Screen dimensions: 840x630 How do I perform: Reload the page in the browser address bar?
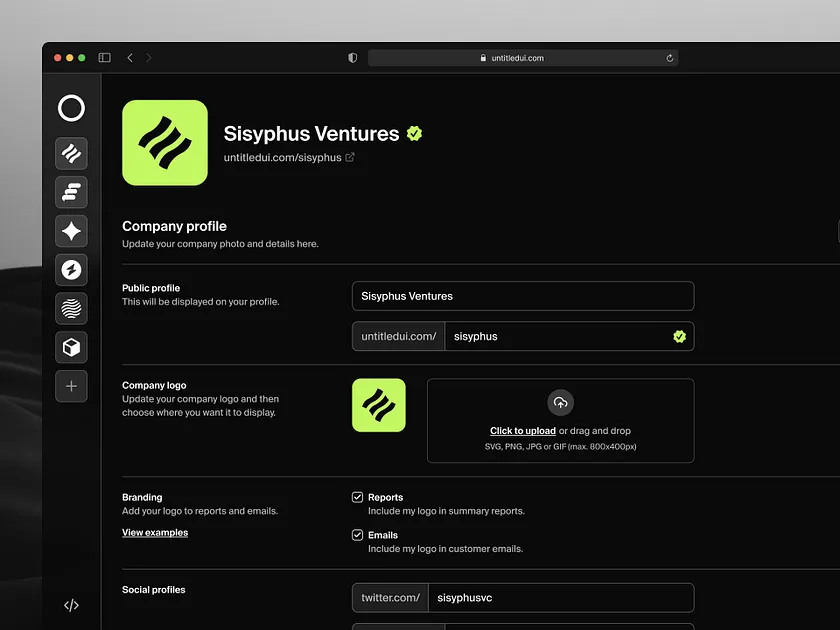(669, 58)
